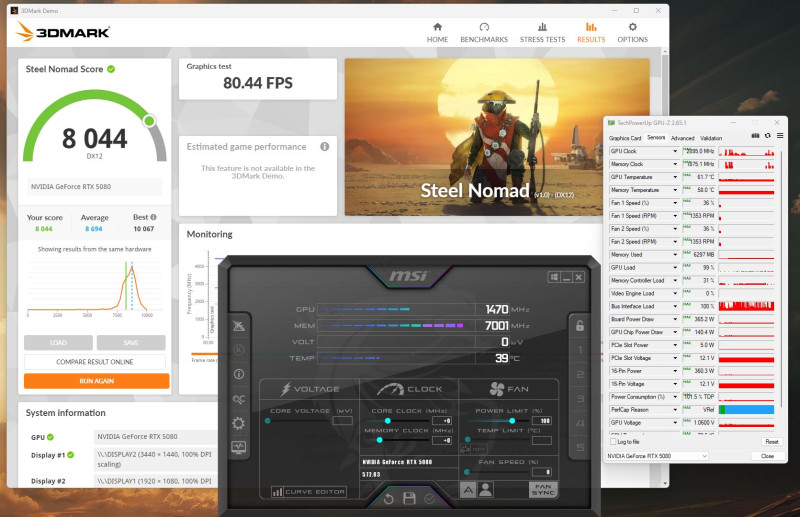Click the Memory Clock slider handle in Afterburner
This screenshot has height=517, width=800.
tap(379, 440)
